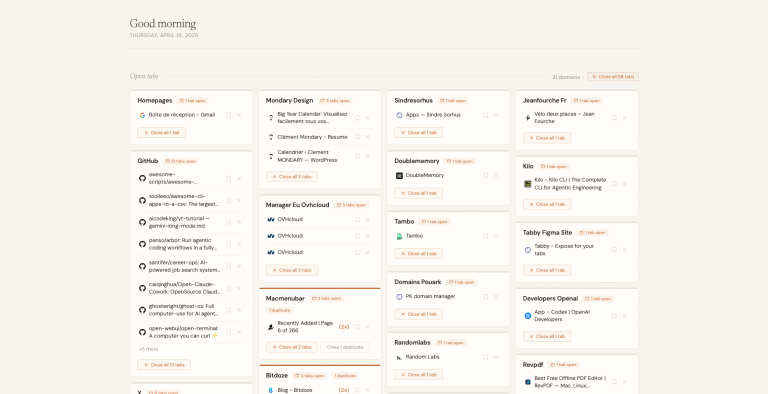Close the ghostwright/ghost-os tab
This screenshot has width=768, height=394.
click(x=239, y=310)
